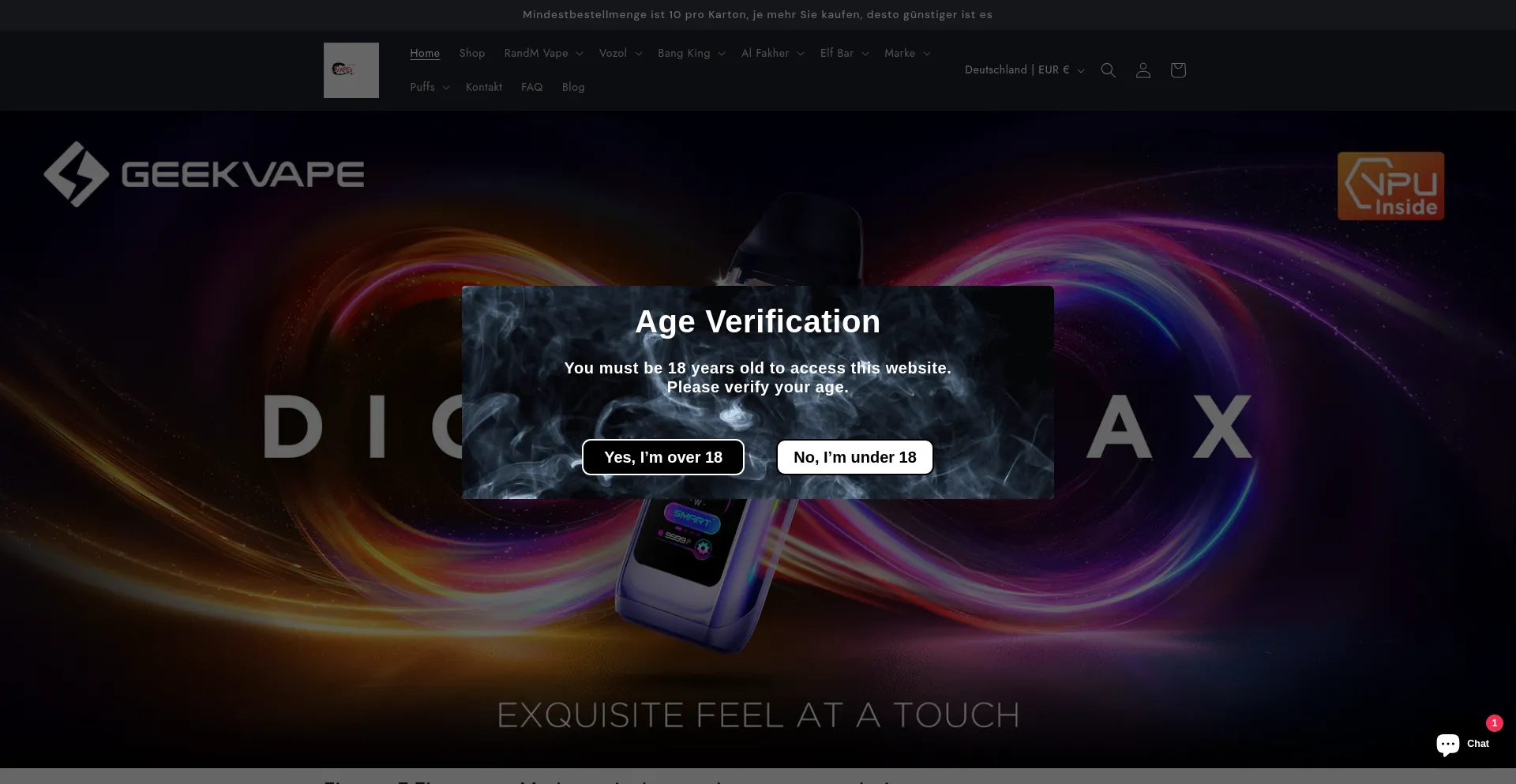Expand the Vozol menu dropdown
The height and width of the screenshot is (784, 1516).
(620, 53)
